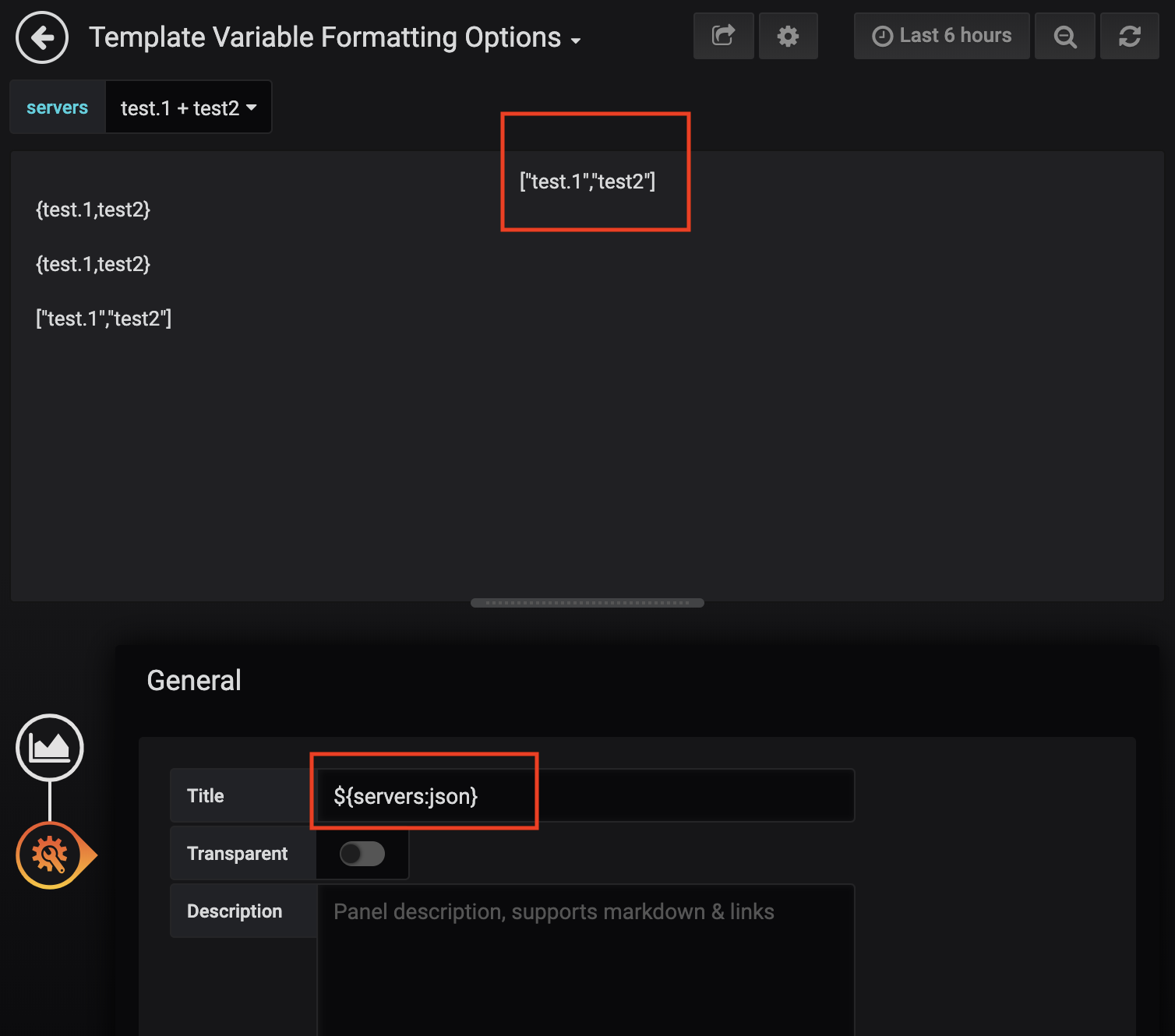Image resolution: width=1175 pixels, height=1036 pixels.
Task: Navigate back using the back arrow icon
Action: pyautogui.click(x=41, y=37)
